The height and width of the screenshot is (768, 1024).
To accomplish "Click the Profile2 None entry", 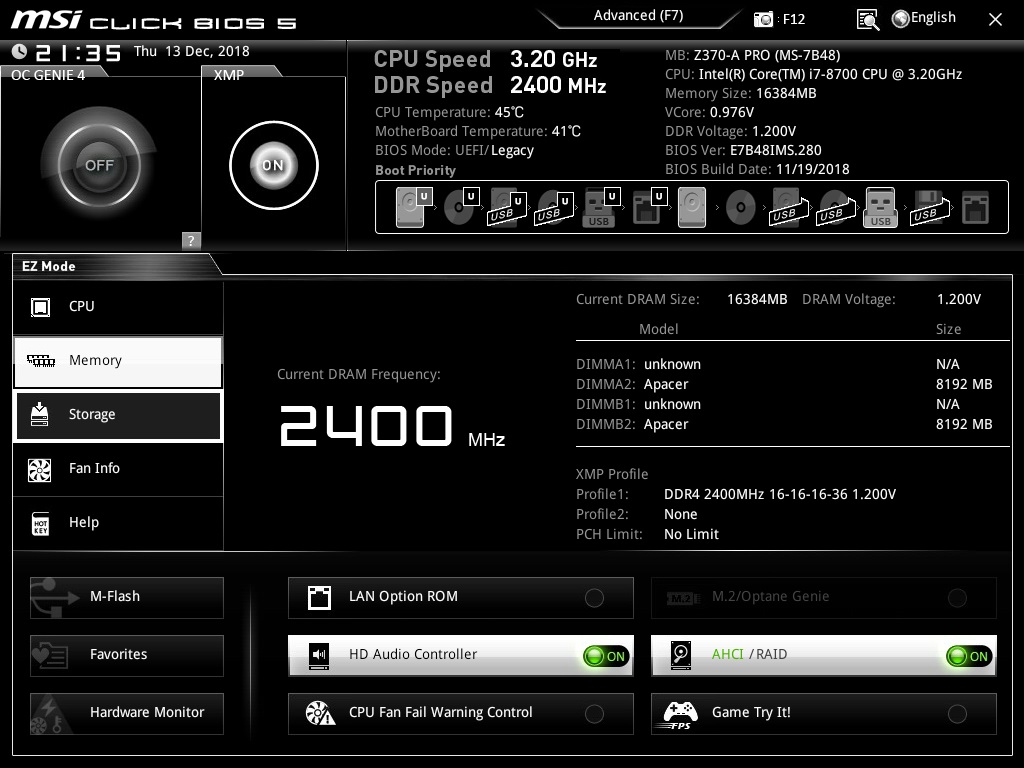I will (x=680, y=515).
